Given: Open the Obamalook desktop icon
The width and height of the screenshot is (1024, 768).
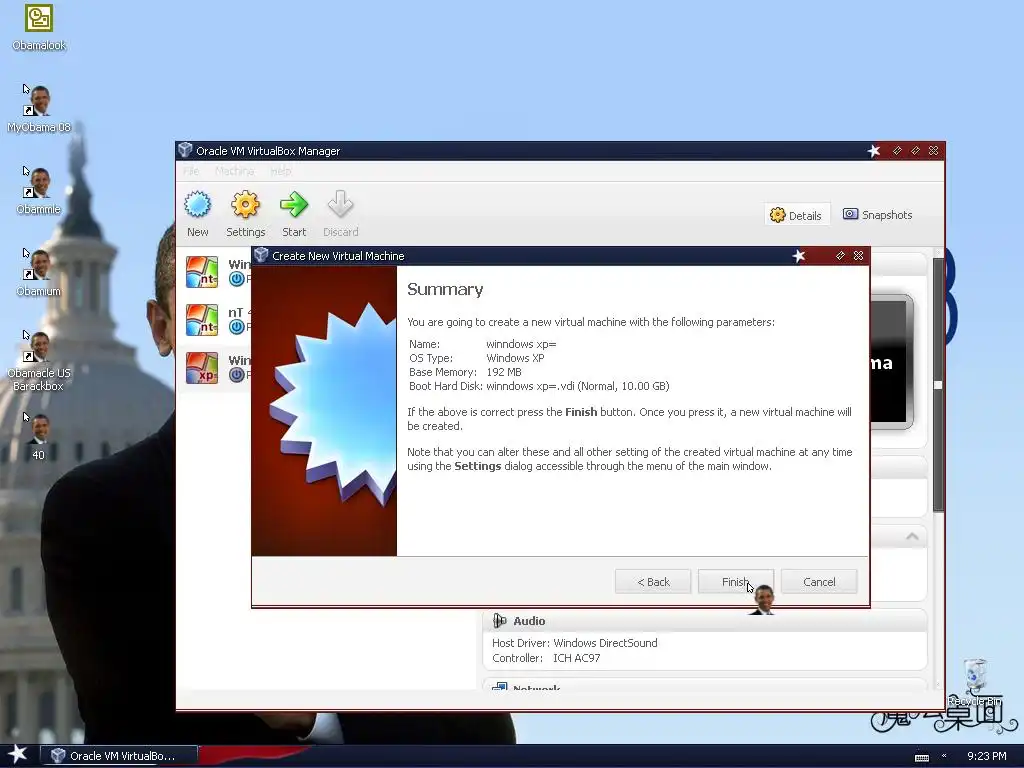Looking at the screenshot, I should point(39,27).
